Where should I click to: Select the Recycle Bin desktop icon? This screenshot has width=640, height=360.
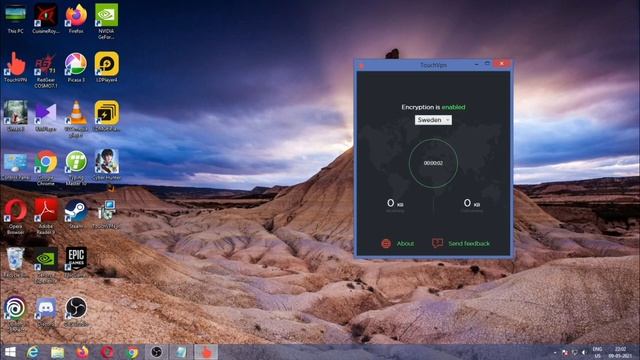[16, 262]
